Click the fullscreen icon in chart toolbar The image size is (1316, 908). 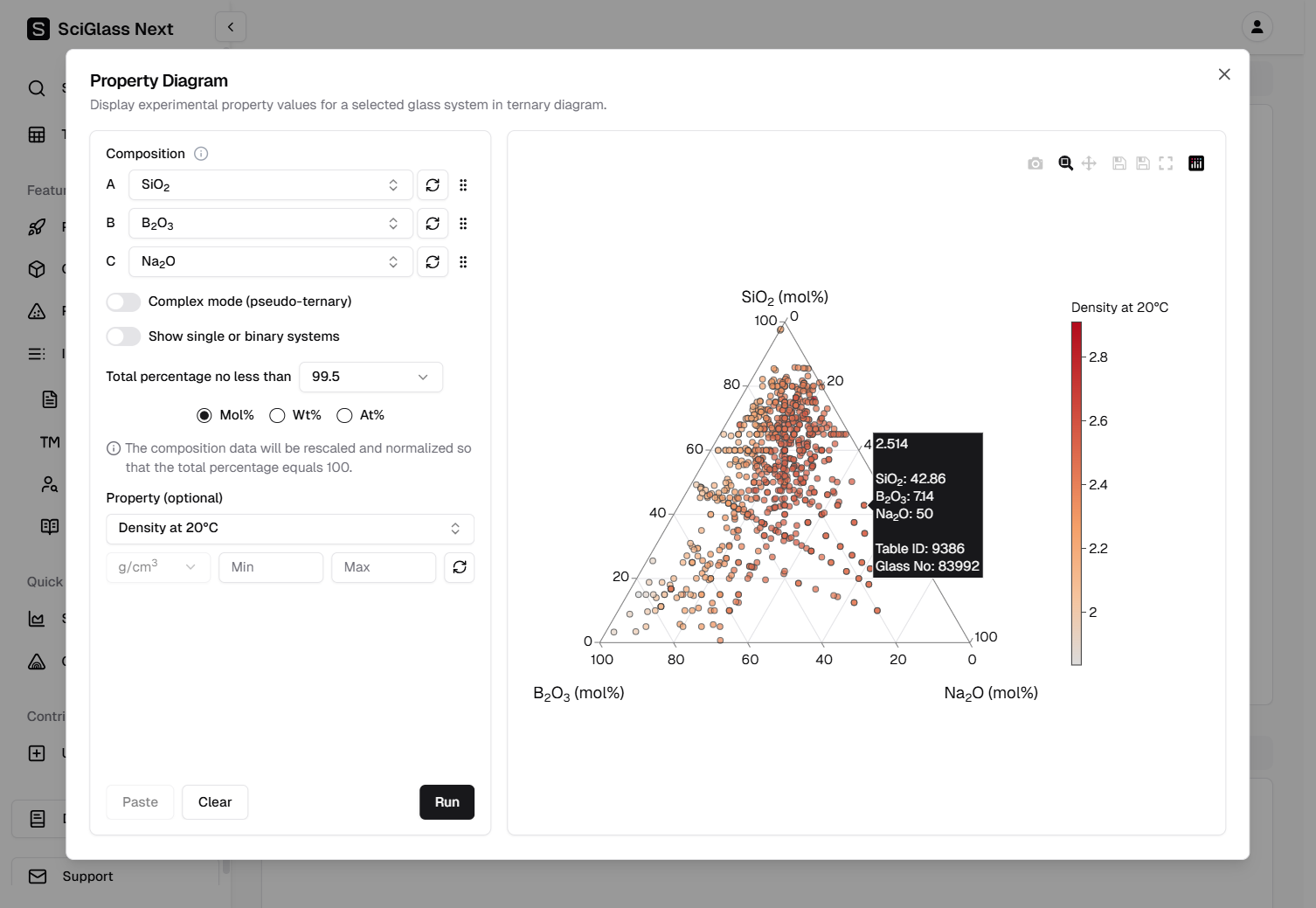point(1166,163)
